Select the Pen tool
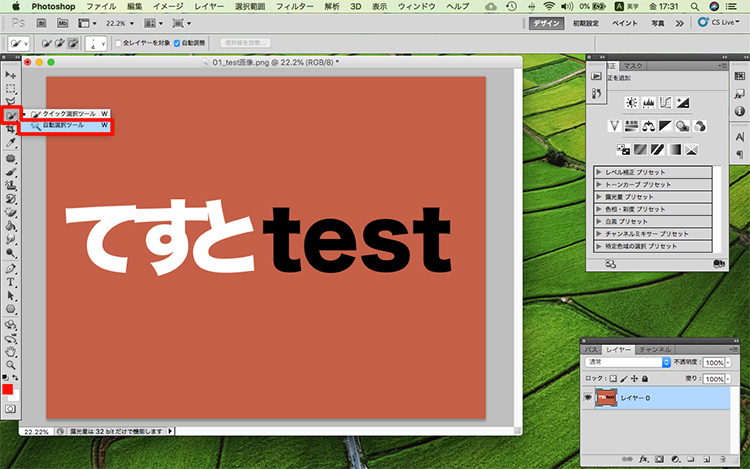The width and height of the screenshot is (750, 469). pos(11,268)
